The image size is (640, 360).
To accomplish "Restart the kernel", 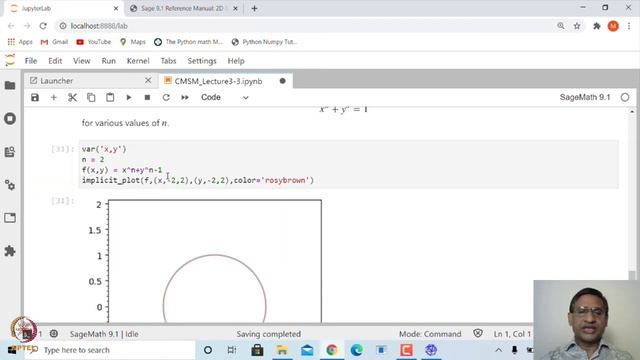I will click(x=166, y=98).
